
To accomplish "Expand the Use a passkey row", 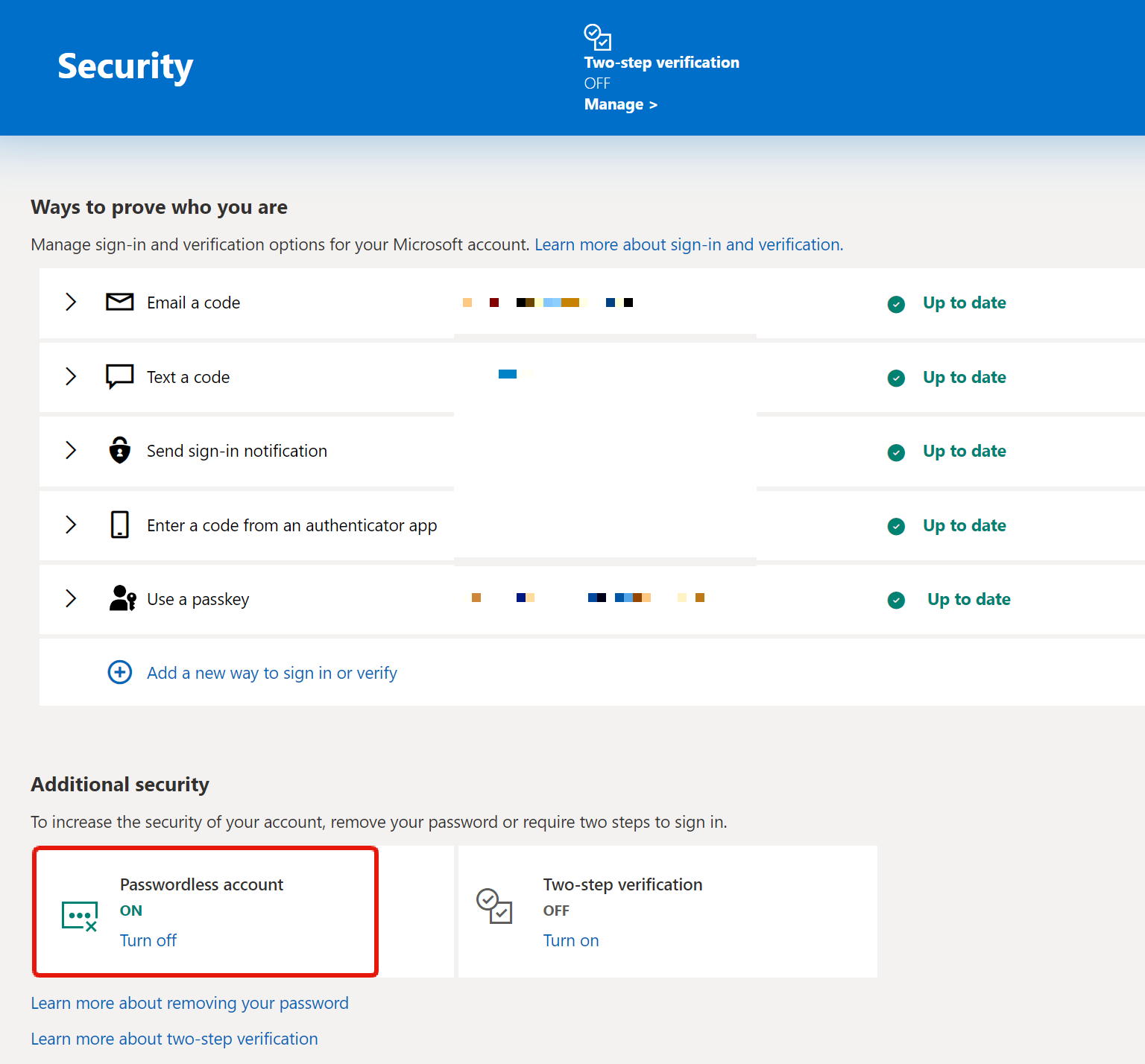I will [x=71, y=598].
